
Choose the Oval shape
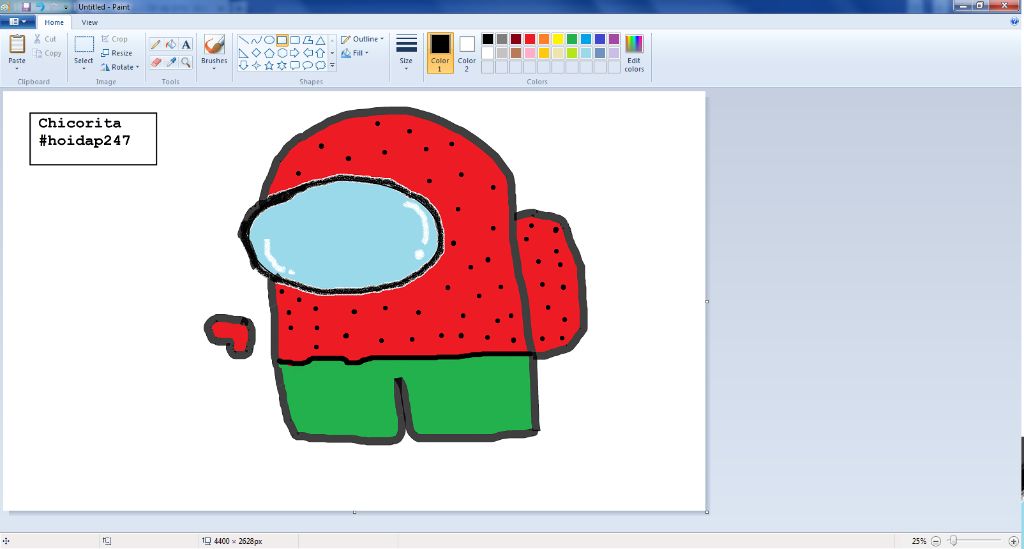point(269,40)
